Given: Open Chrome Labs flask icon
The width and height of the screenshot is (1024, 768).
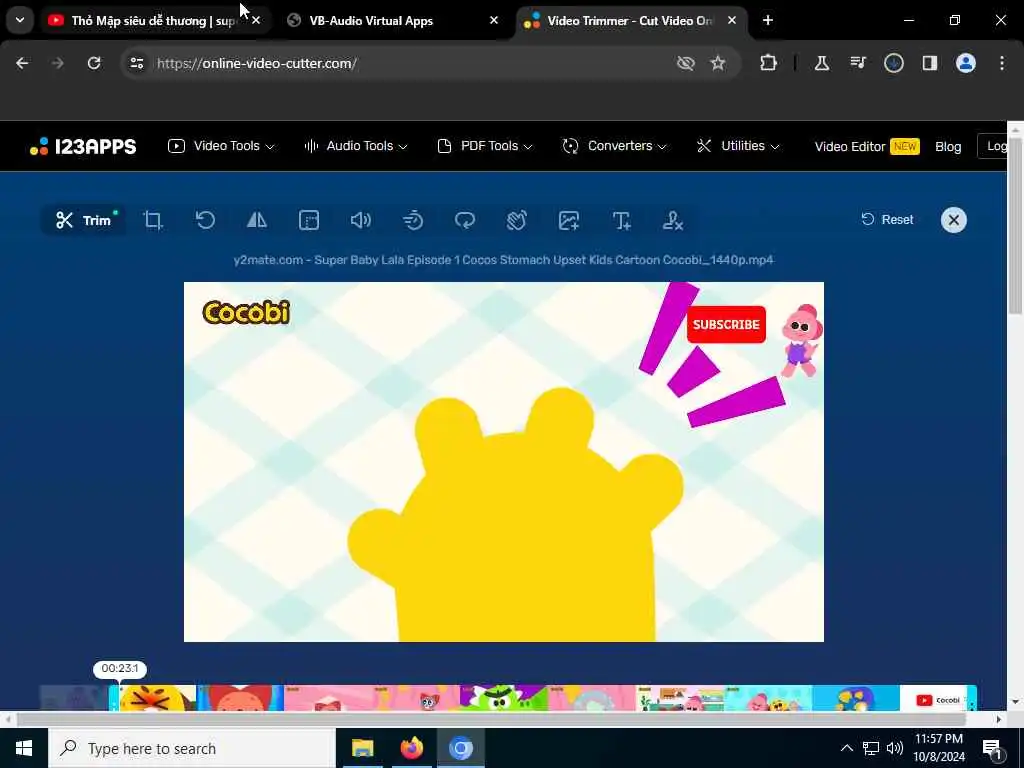Looking at the screenshot, I should coord(822,63).
